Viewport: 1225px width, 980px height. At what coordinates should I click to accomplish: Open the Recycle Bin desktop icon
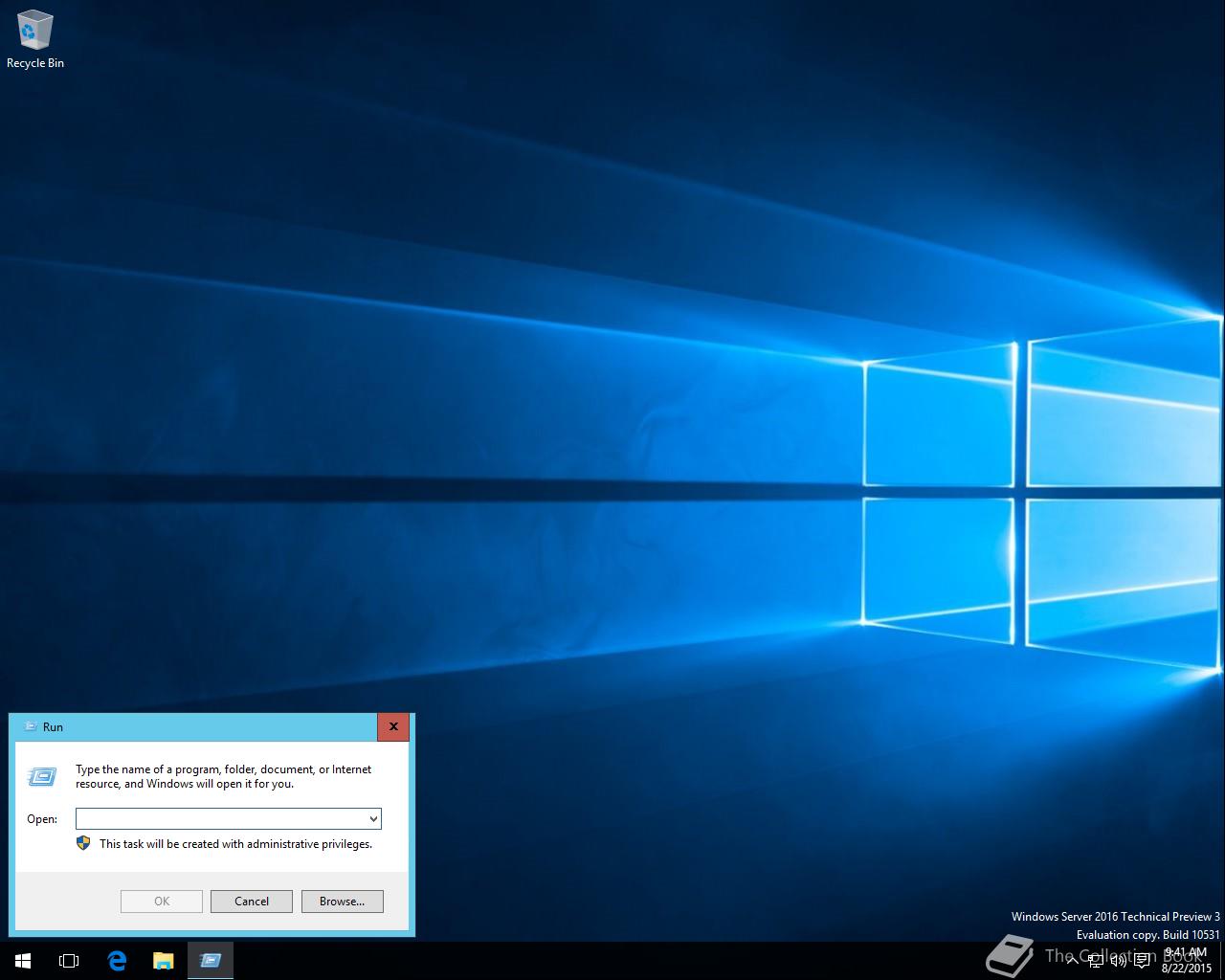[35, 40]
